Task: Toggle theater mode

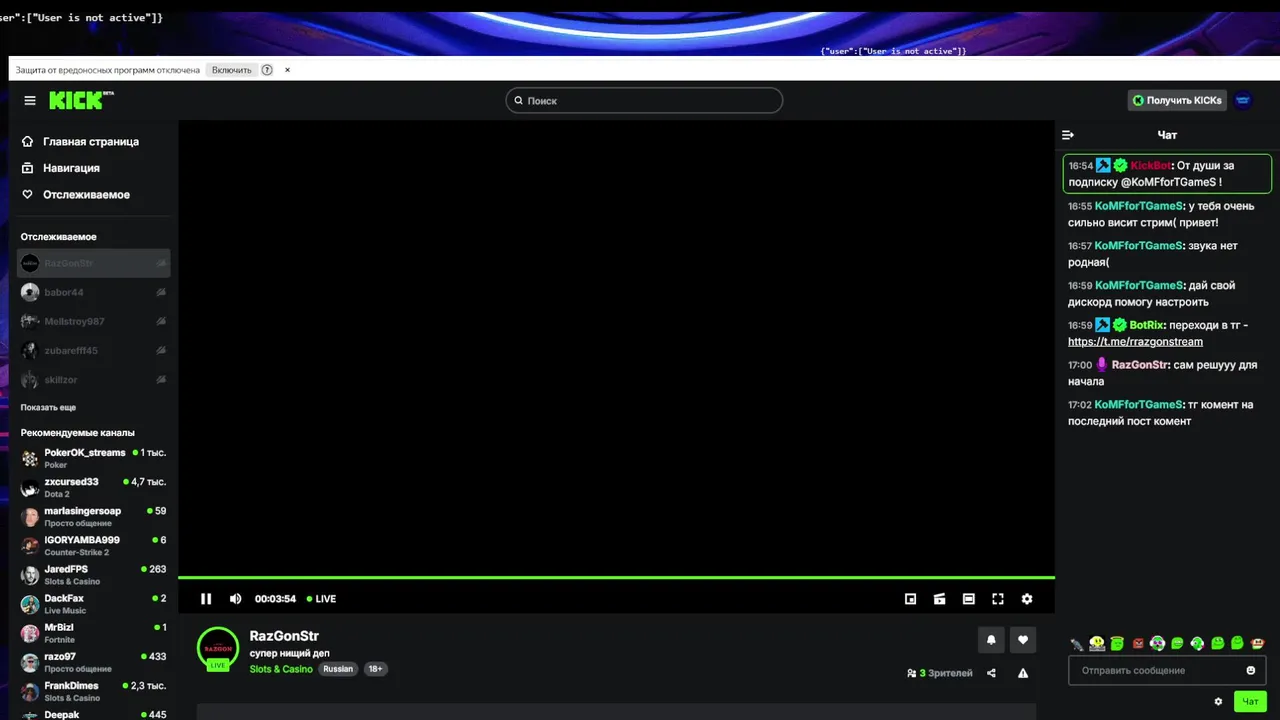Action: point(968,599)
